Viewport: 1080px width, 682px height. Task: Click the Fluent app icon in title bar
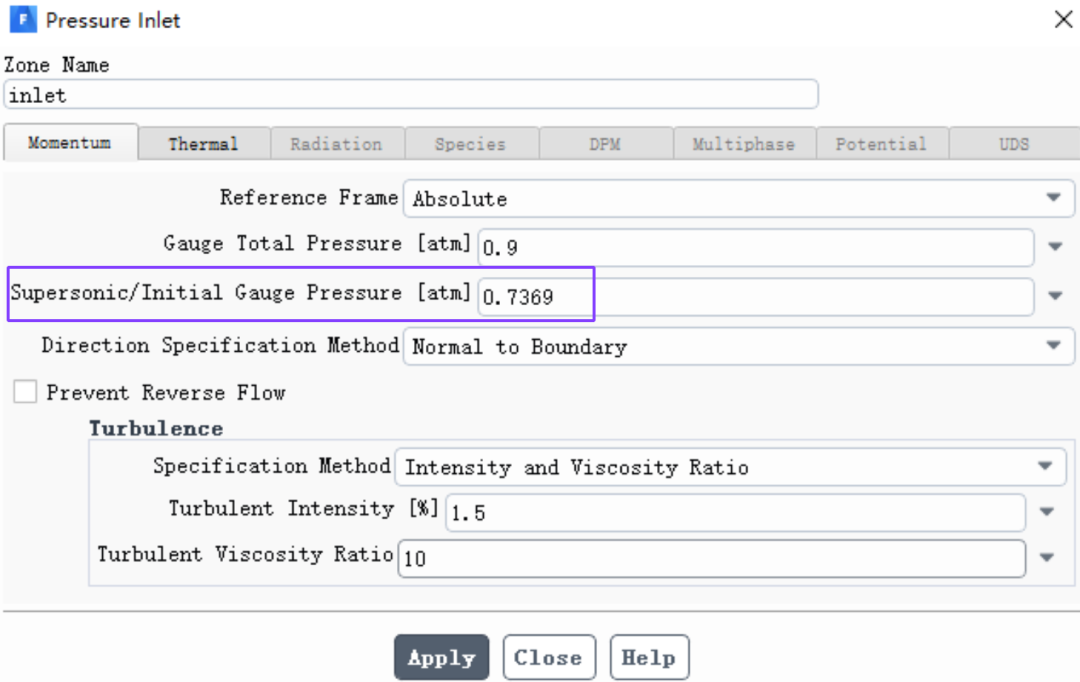pos(23,19)
